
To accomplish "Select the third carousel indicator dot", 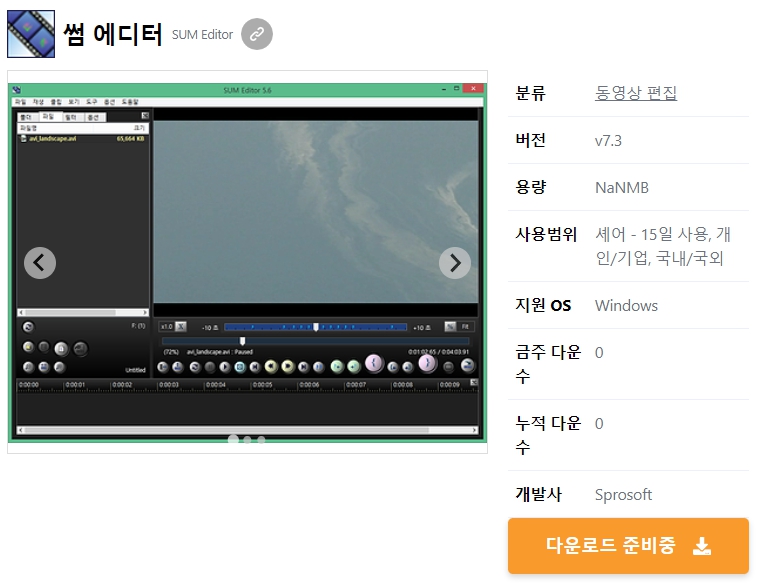I will coord(261,440).
